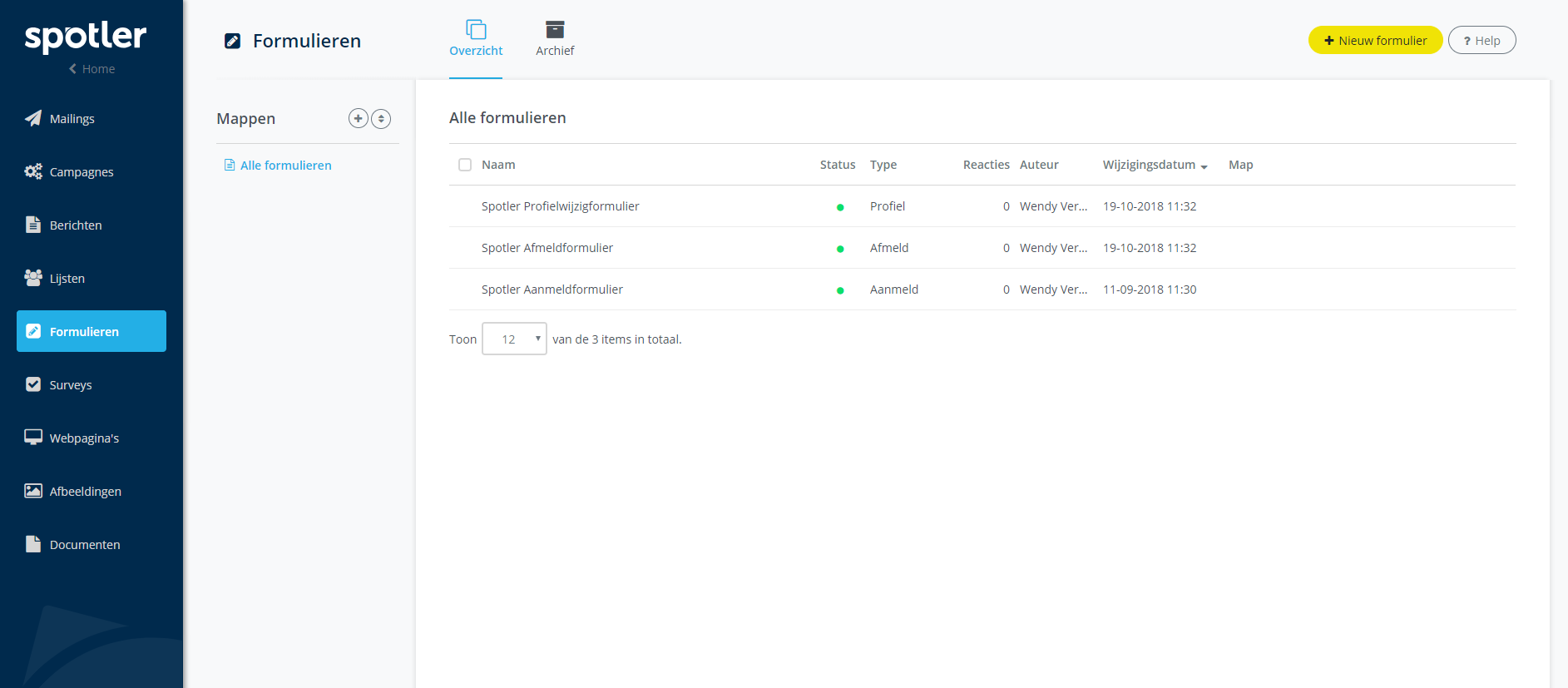This screenshot has height=688, width=1568.
Task: Click the Lijsten people icon
Action: click(32, 278)
